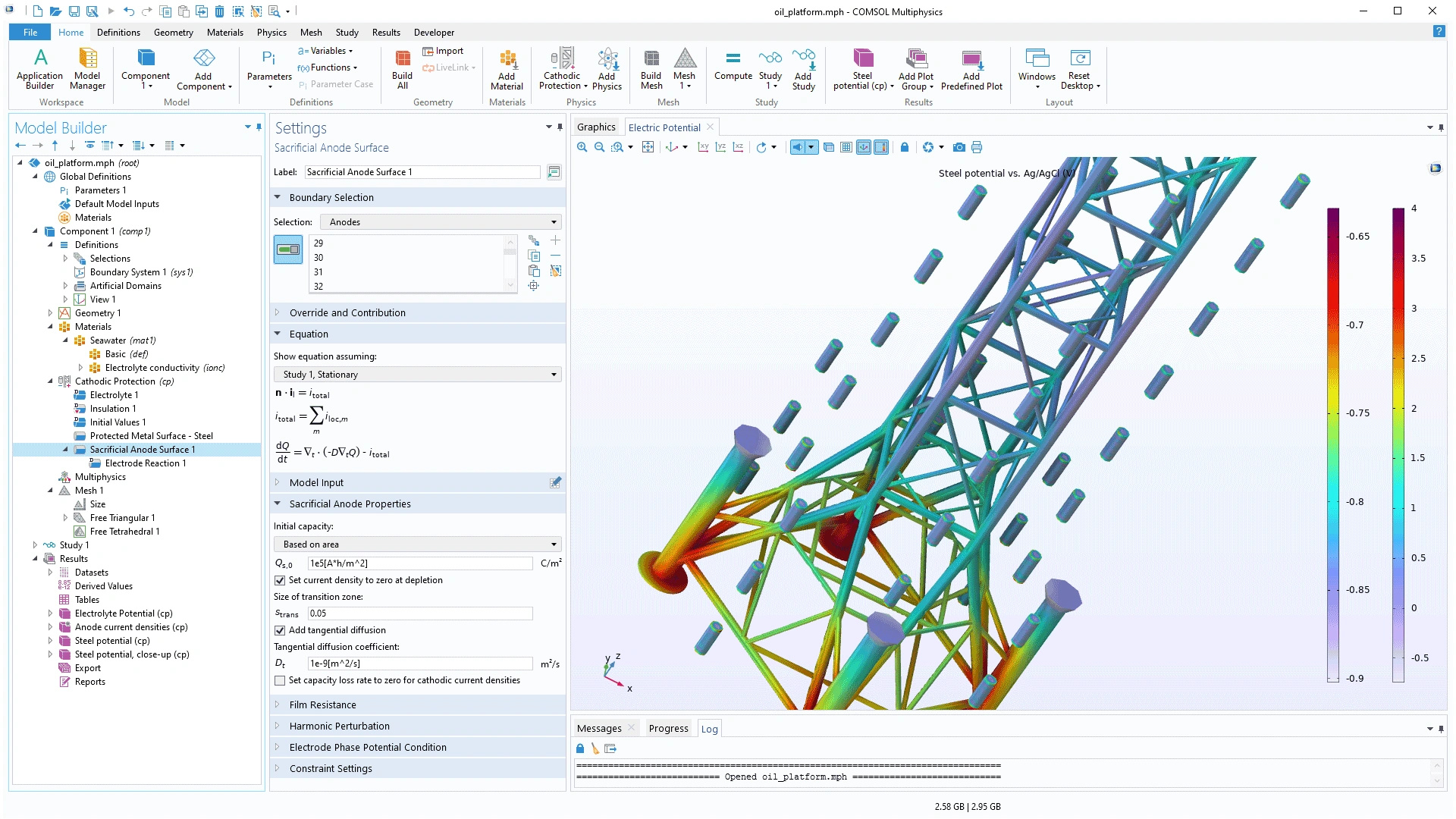
Task: Switch to the Messages tab
Action: point(599,728)
